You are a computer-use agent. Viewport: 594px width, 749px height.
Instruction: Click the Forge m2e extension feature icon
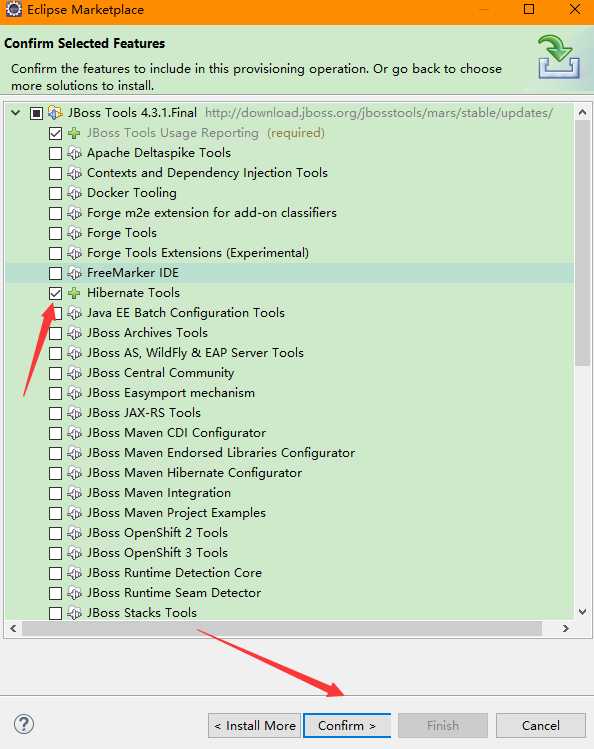tap(74, 214)
